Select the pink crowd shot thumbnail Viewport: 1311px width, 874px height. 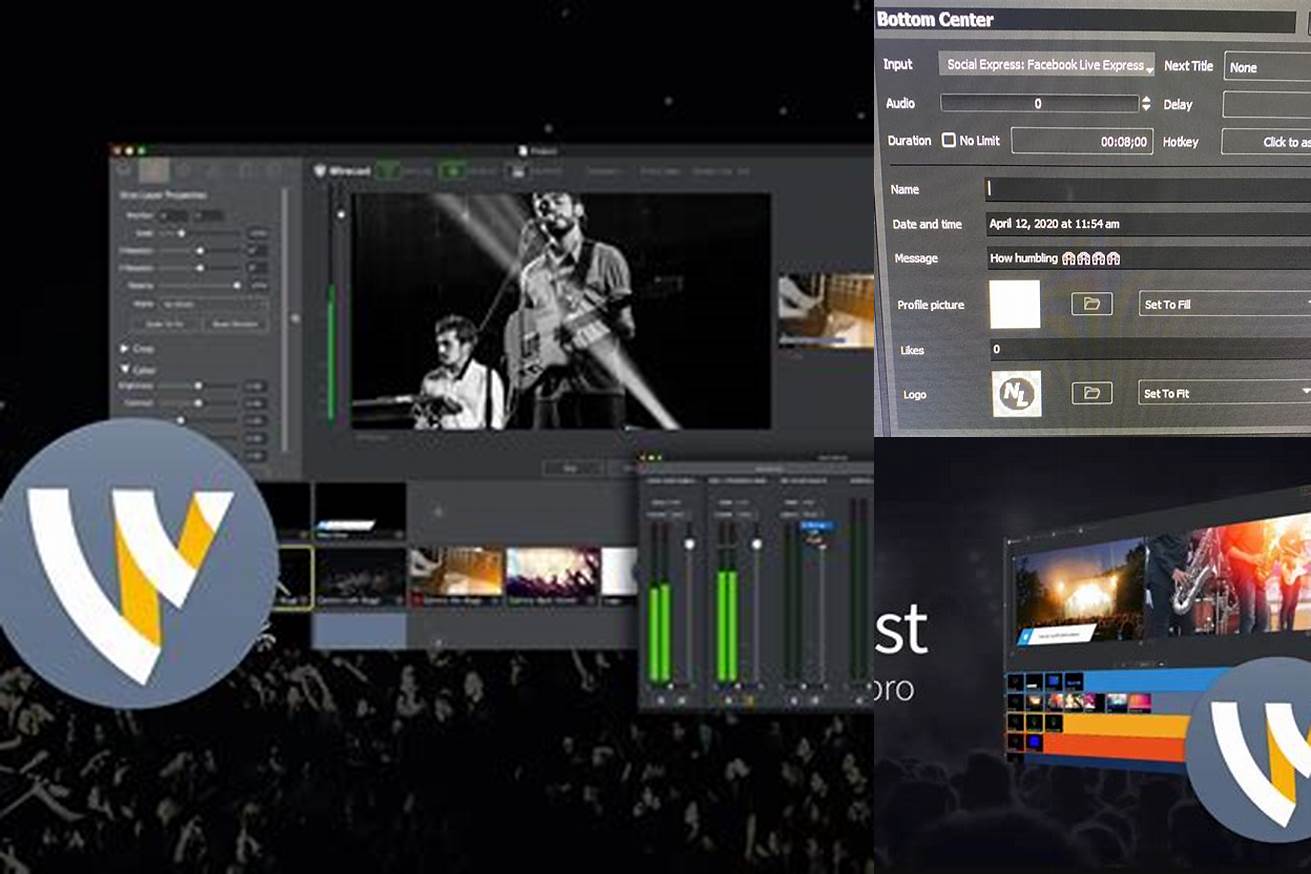point(553,577)
